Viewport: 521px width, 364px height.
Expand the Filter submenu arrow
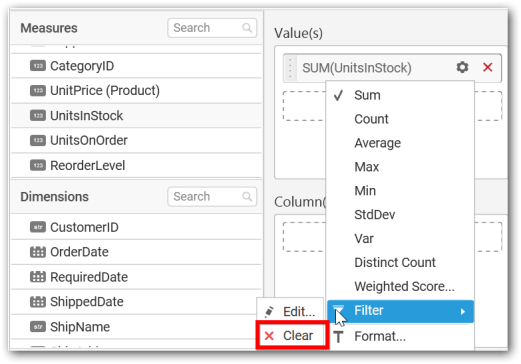pos(463,312)
